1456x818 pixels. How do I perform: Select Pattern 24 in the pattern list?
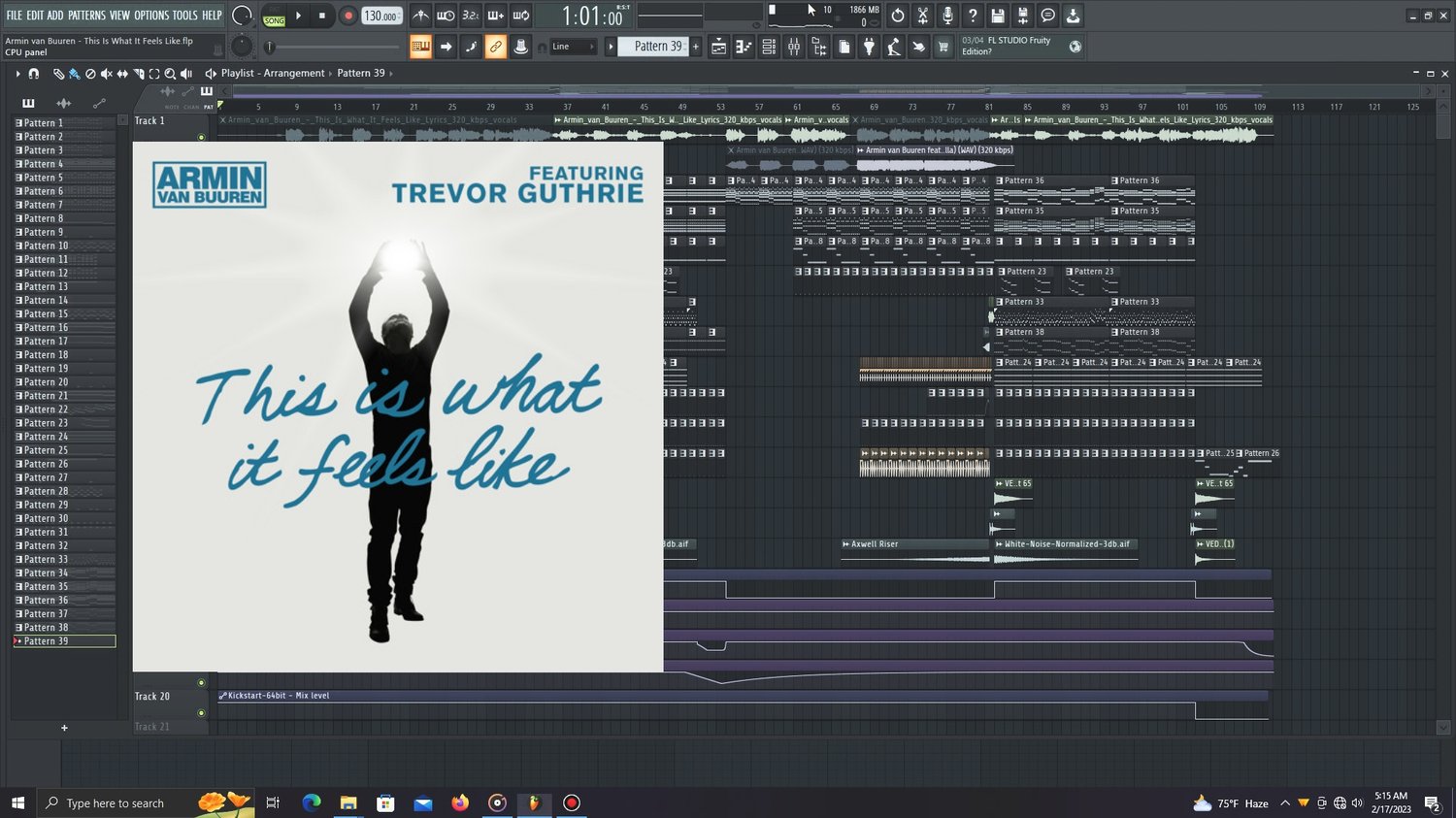click(x=64, y=437)
